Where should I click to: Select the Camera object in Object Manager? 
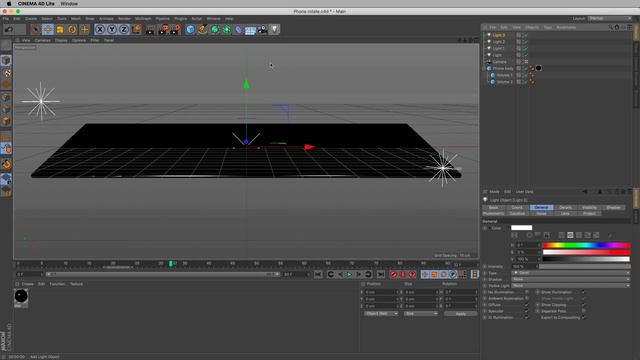[x=500, y=62]
